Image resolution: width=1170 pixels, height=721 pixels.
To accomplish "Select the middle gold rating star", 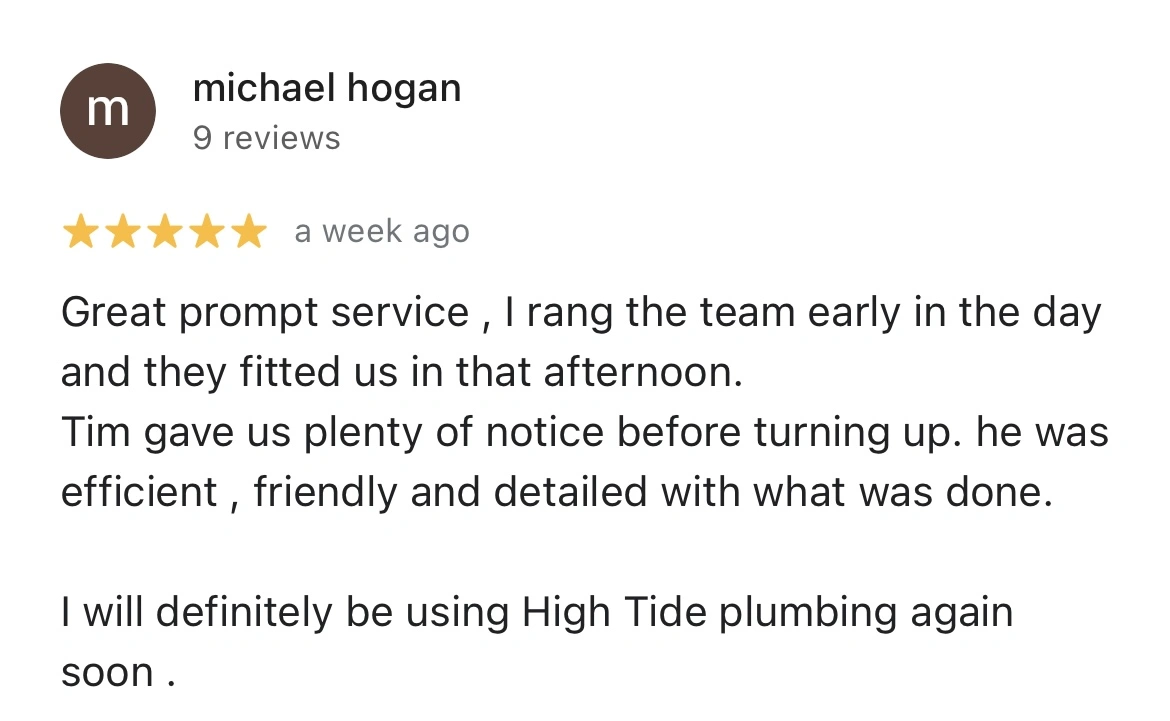I will 165,231.
